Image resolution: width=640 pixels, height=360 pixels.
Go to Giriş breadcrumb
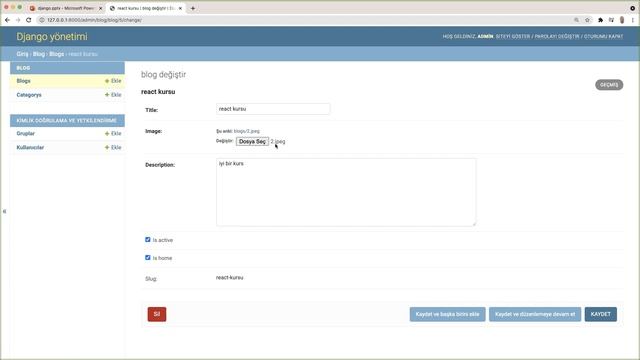click(x=22, y=54)
